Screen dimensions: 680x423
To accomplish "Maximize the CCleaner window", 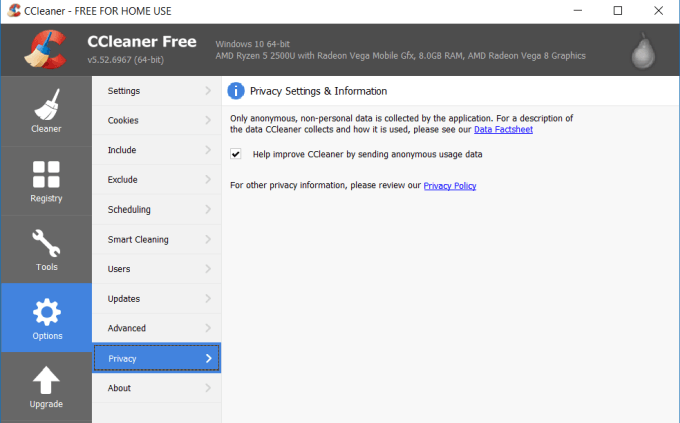I will 618,10.
